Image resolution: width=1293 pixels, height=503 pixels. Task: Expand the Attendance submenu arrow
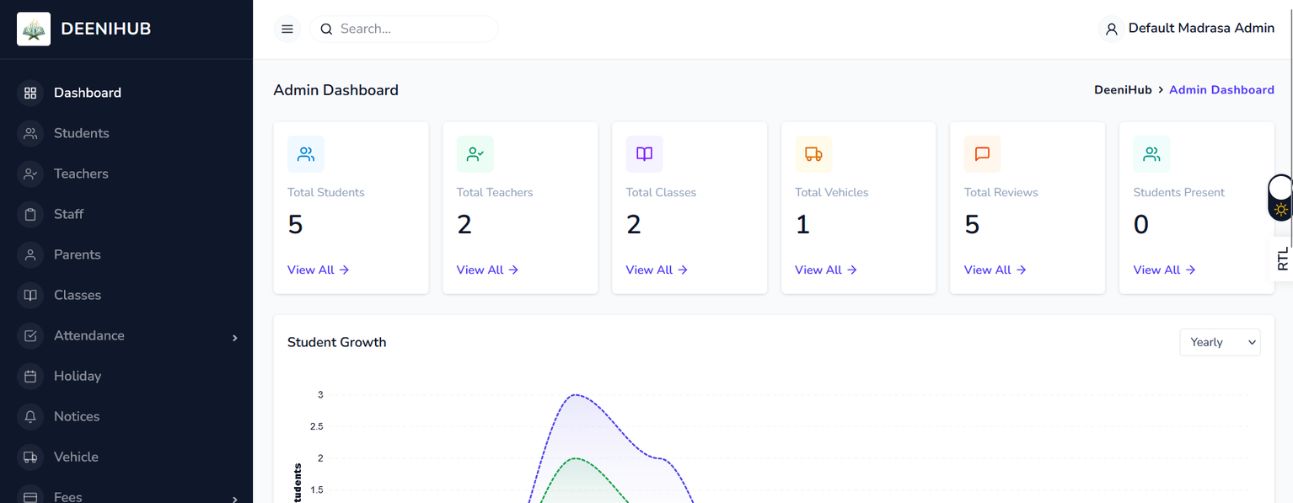[x=235, y=337]
